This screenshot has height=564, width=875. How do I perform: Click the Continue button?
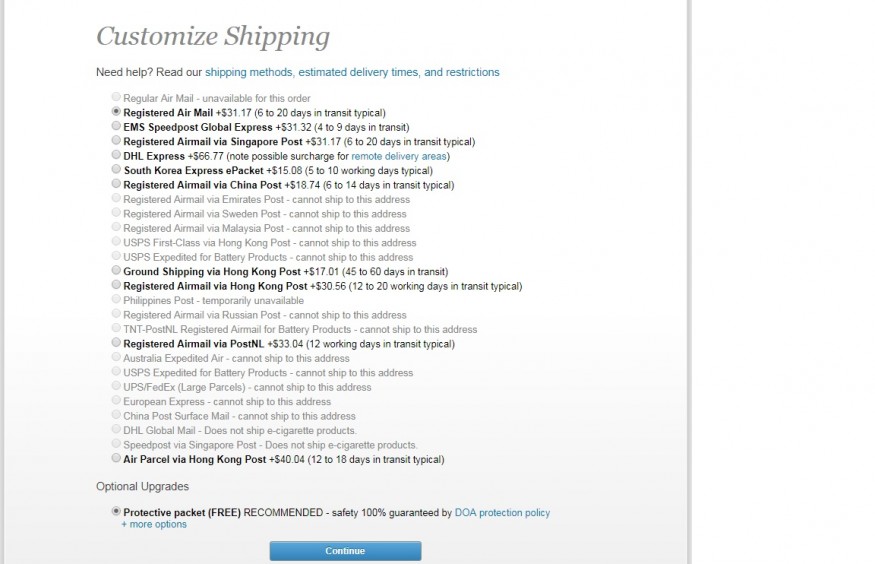point(345,551)
